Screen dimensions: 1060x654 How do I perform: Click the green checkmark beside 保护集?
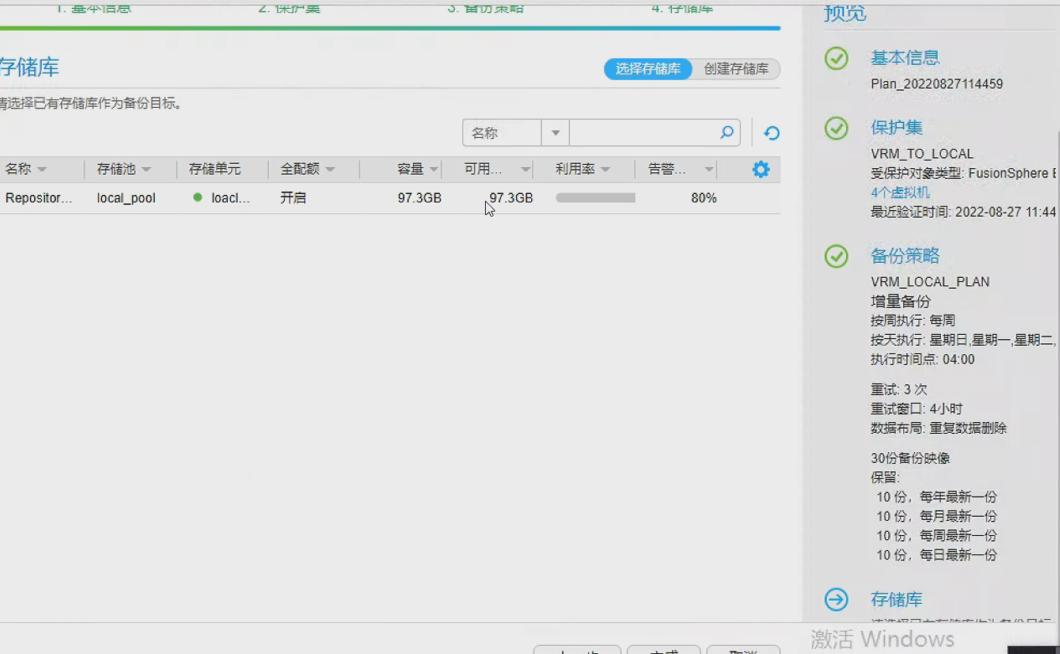coord(836,128)
